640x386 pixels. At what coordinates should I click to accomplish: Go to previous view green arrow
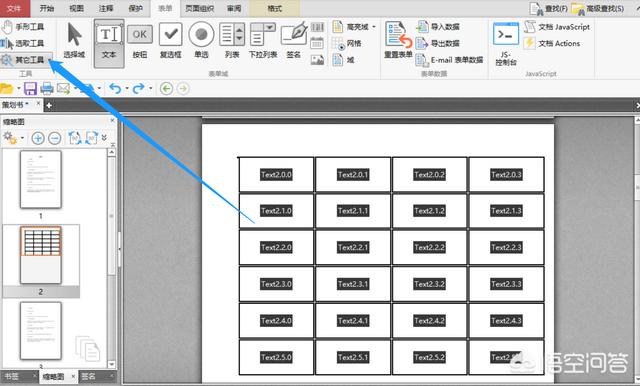(x=166, y=88)
